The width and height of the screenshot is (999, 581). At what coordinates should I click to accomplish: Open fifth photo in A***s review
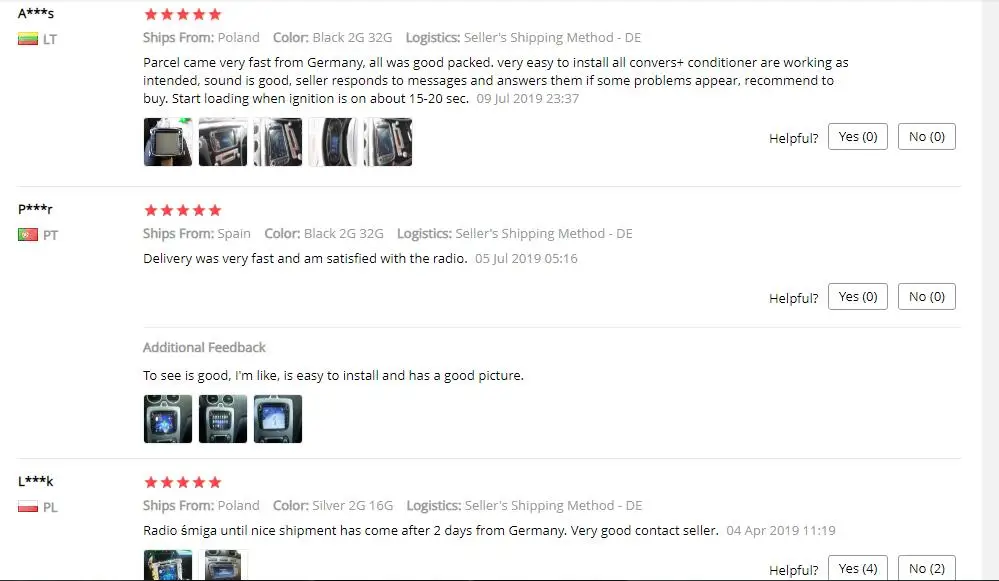387,142
